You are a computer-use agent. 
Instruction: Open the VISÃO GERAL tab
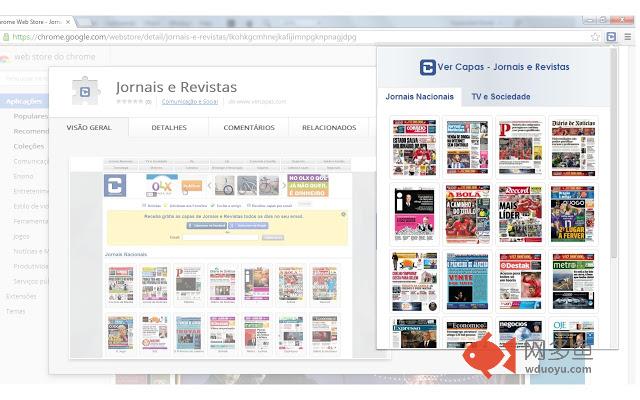[89, 128]
